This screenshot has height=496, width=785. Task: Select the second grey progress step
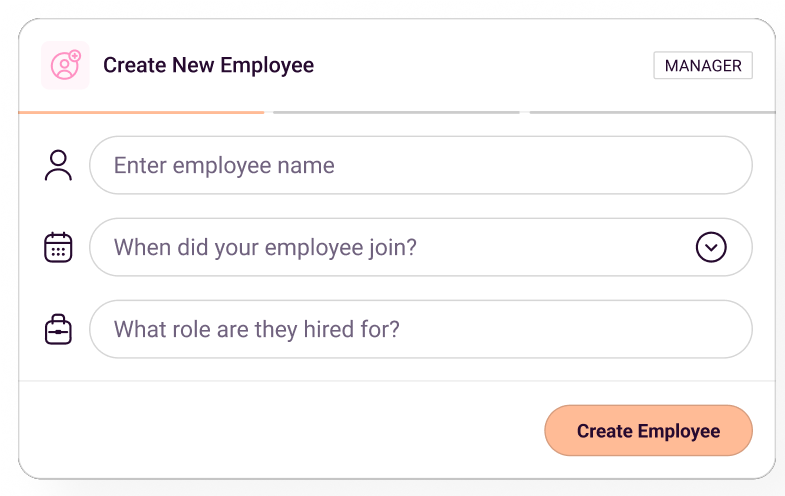tap(396, 112)
